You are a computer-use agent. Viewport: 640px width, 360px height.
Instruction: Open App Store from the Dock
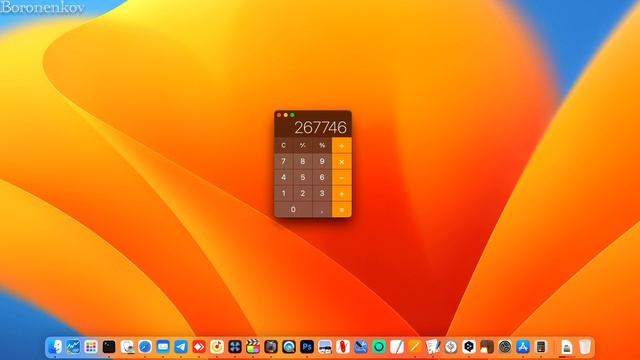click(x=523, y=347)
